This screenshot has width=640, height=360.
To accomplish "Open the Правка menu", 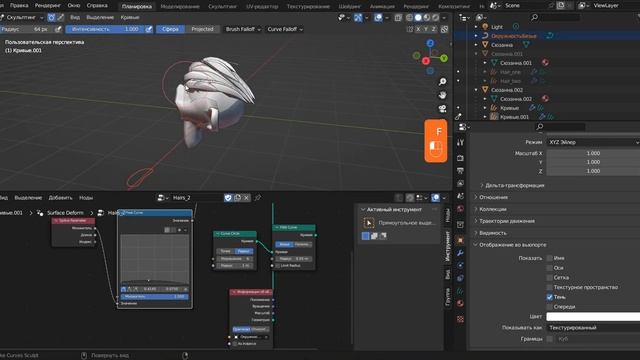I will tap(19, 6).
